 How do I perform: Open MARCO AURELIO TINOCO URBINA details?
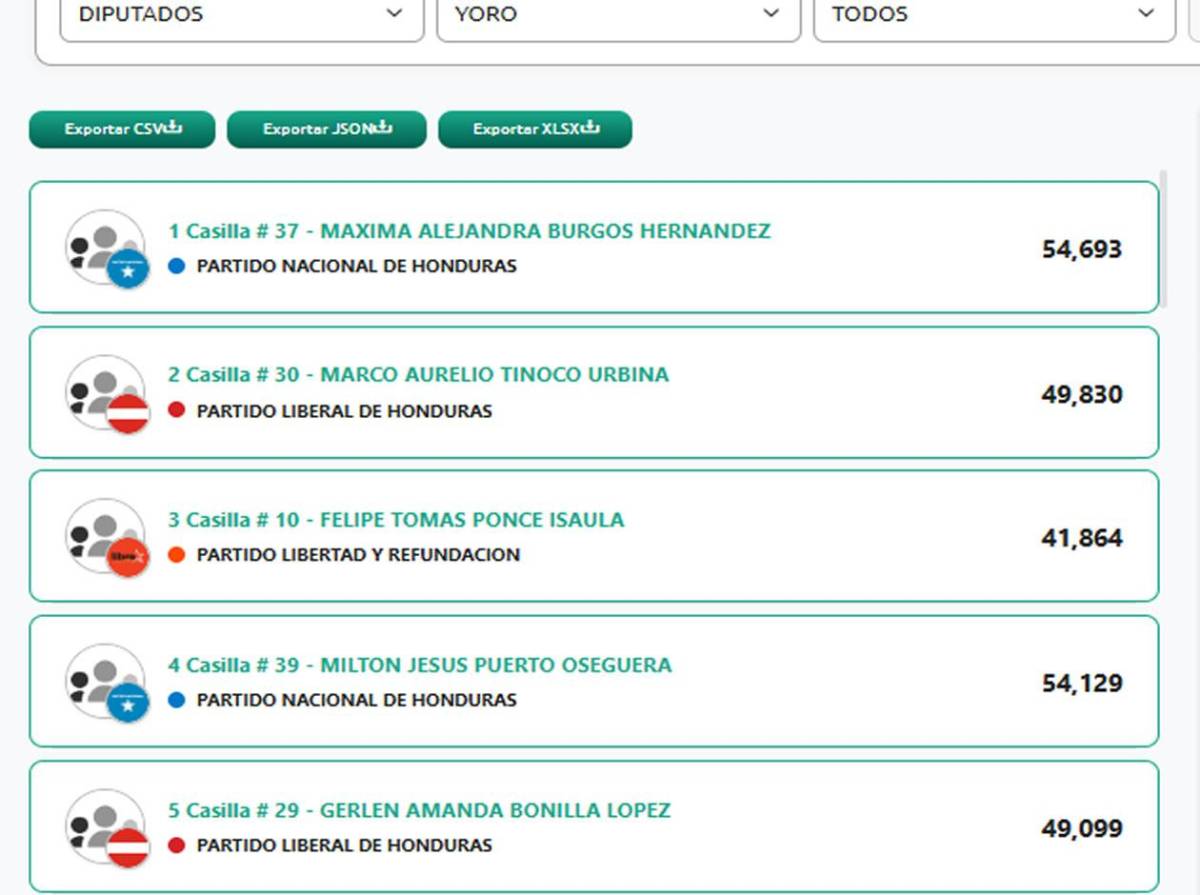click(x=420, y=375)
